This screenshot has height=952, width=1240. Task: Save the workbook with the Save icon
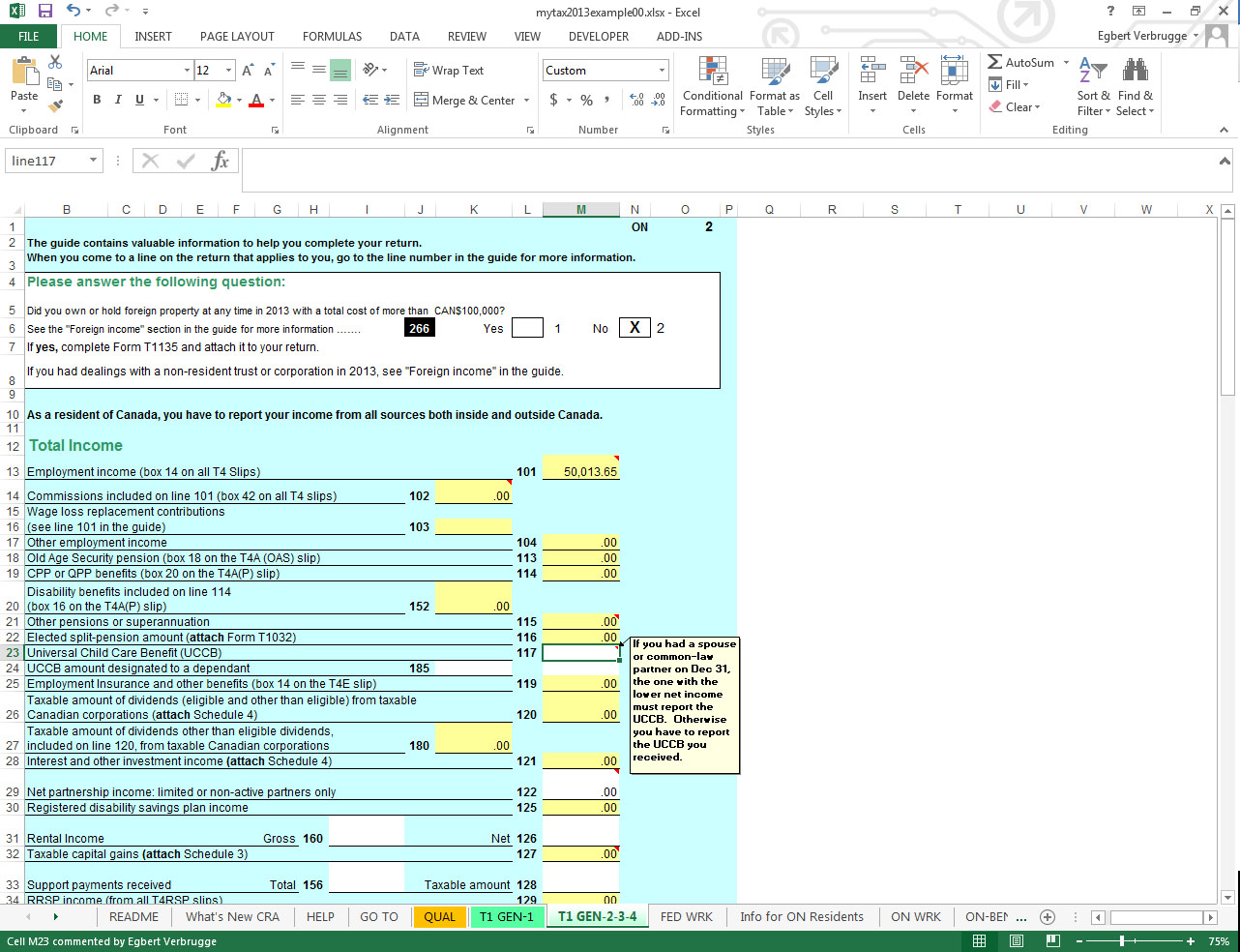tap(44, 12)
